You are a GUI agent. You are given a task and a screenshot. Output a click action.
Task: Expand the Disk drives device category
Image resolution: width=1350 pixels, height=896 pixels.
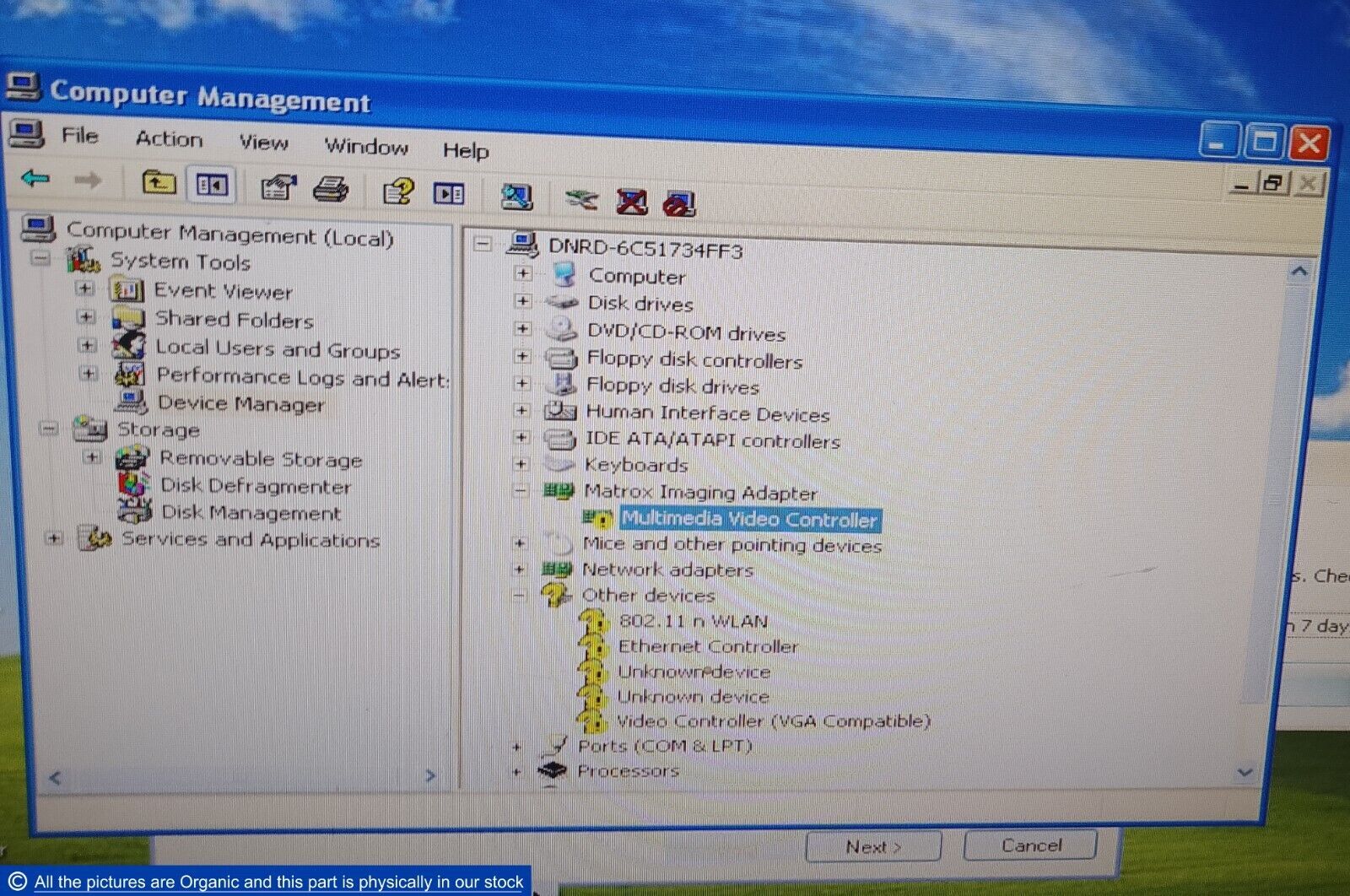point(522,301)
